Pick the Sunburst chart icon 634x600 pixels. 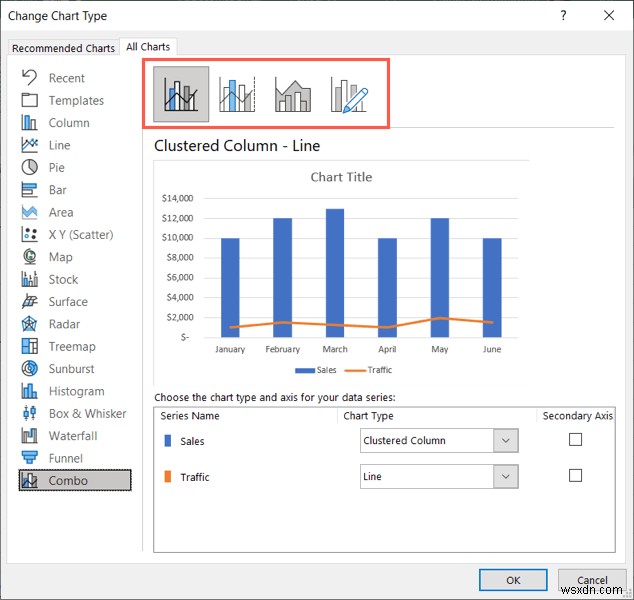(30, 368)
